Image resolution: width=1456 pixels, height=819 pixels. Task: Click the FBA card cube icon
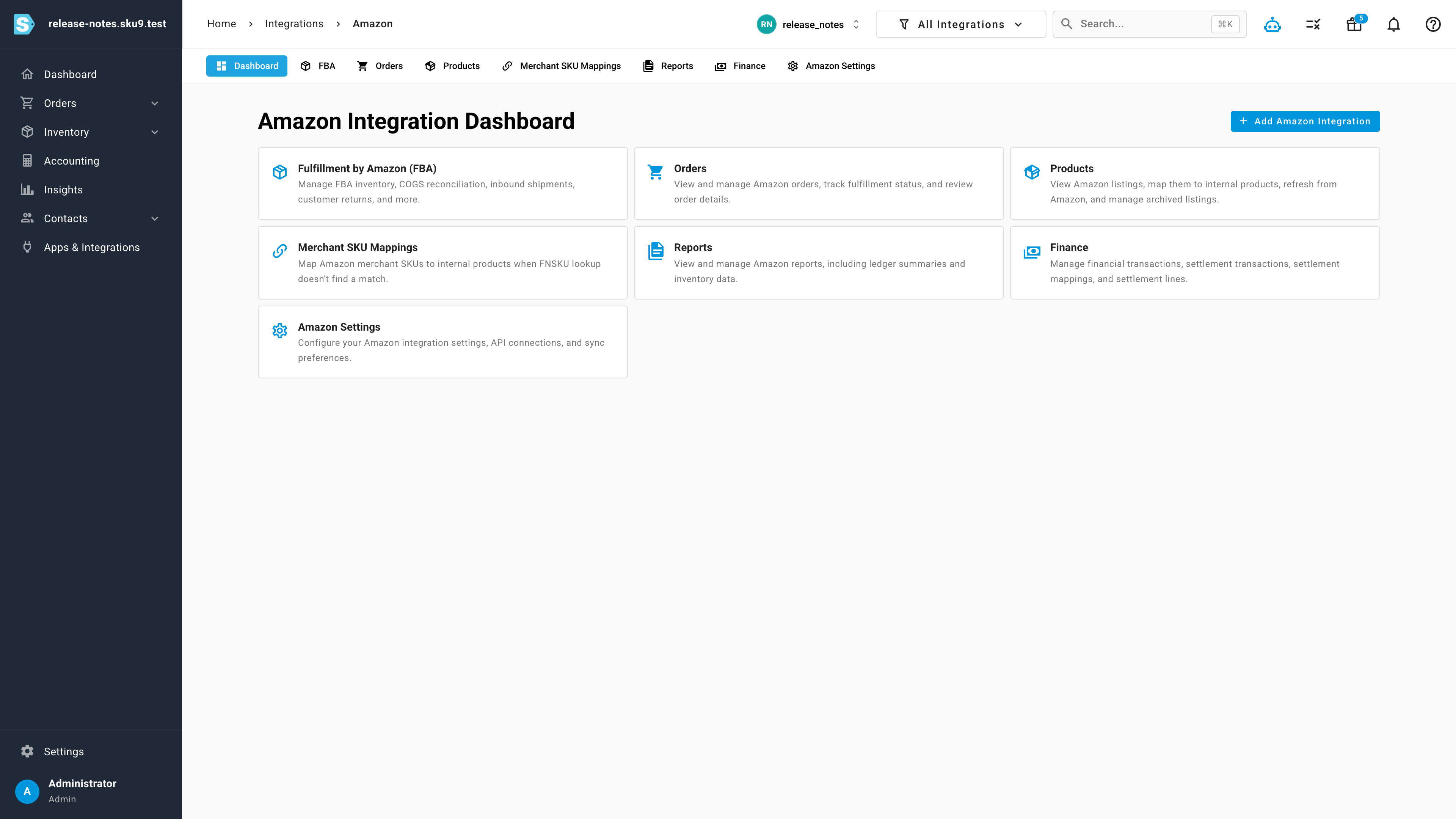(x=280, y=172)
